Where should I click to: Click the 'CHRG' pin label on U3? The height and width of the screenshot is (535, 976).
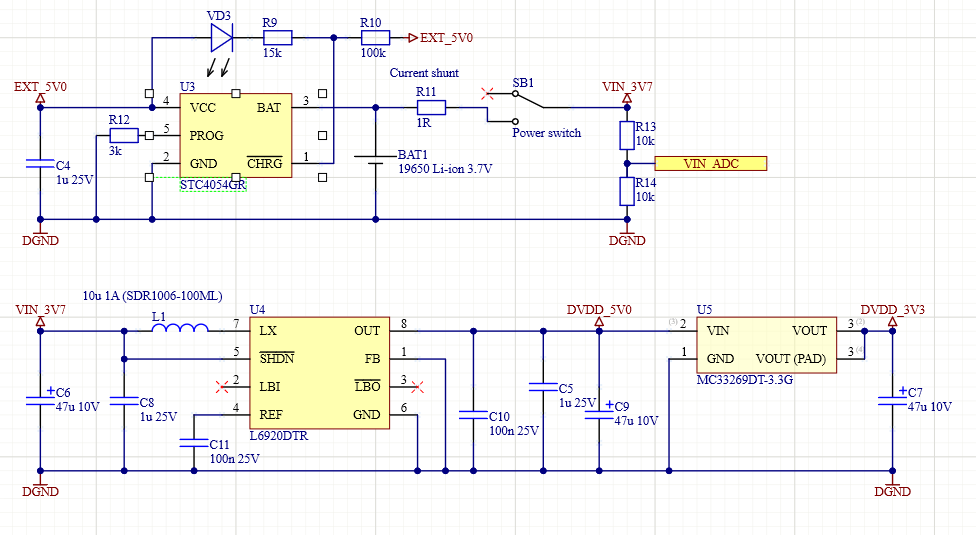coord(265,163)
